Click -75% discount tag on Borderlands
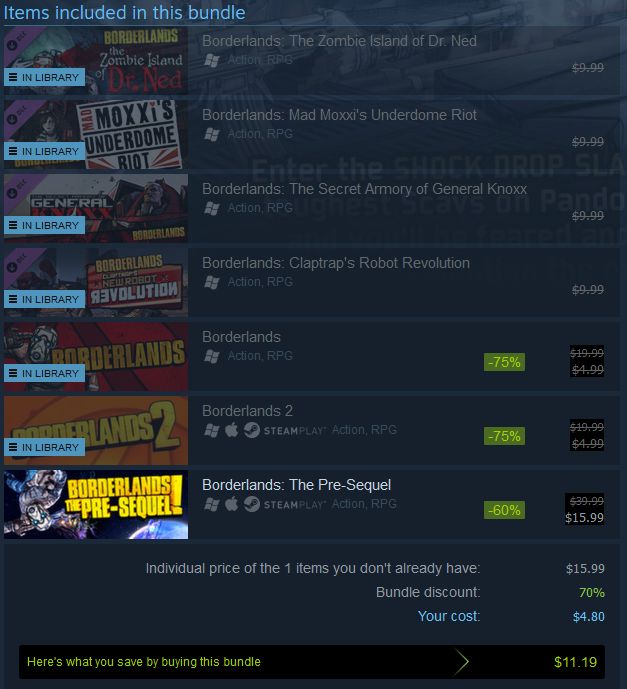Screen dimensions: 627x689 504,362
